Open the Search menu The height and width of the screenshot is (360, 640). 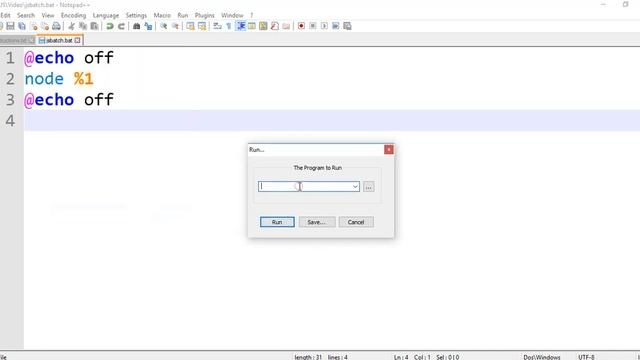(x=26, y=15)
